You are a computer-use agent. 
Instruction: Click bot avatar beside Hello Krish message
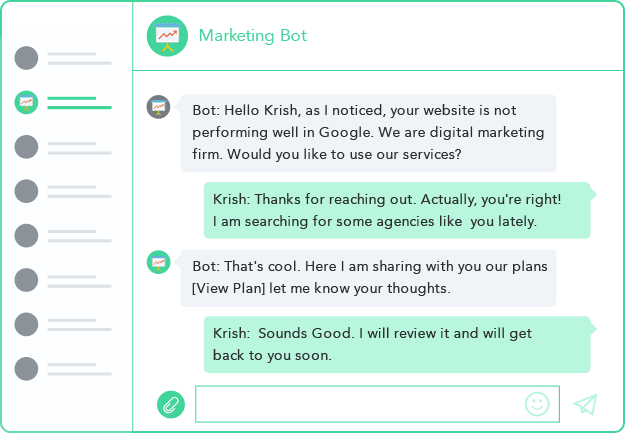pos(158,106)
